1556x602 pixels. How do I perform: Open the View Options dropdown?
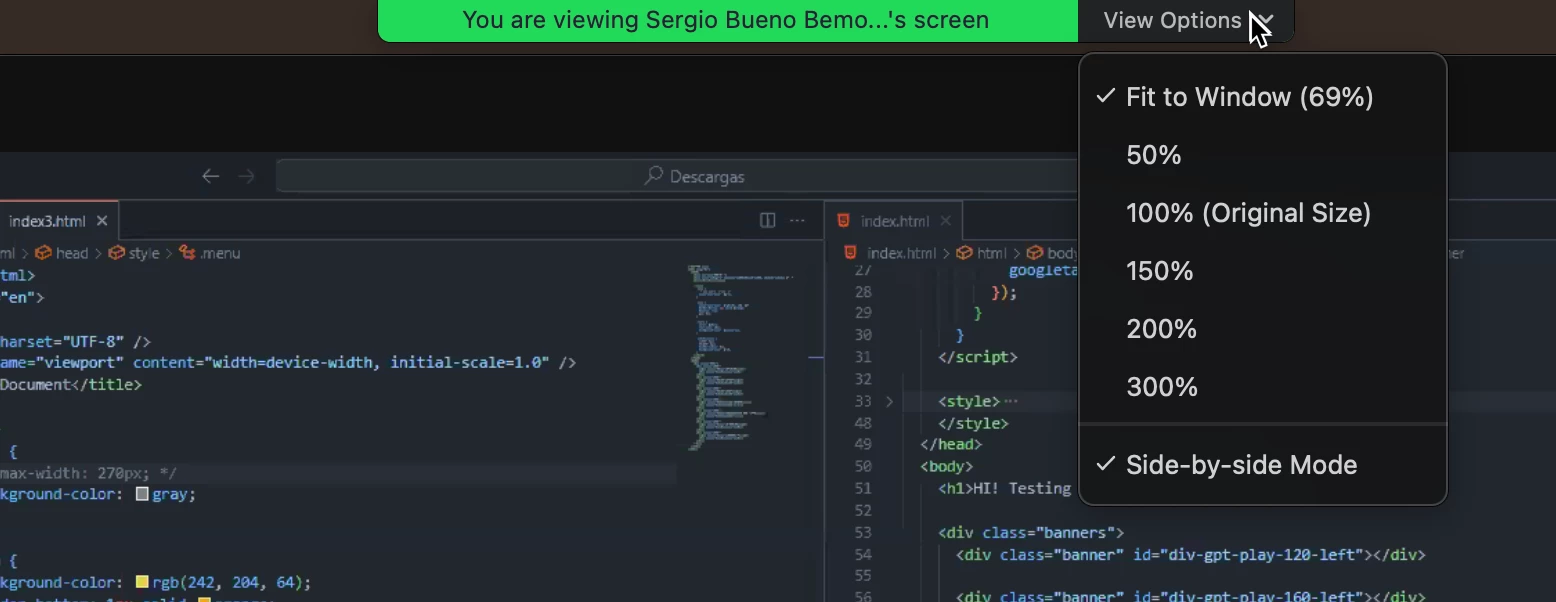coord(1186,20)
